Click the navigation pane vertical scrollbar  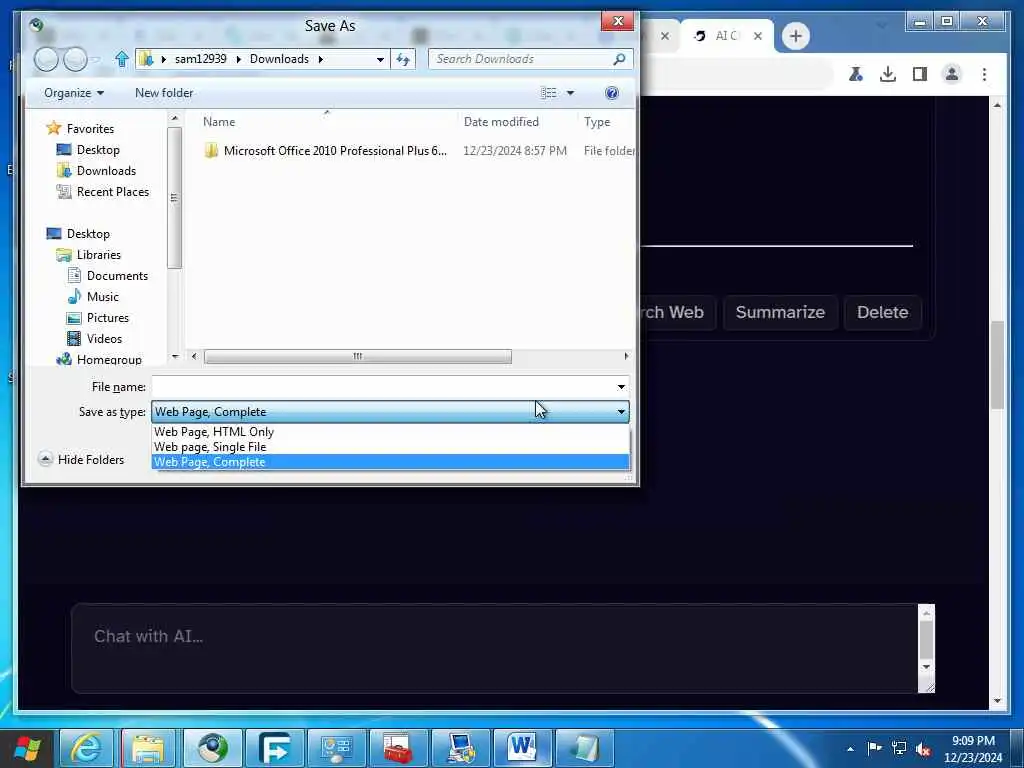(x=174, y=197)
